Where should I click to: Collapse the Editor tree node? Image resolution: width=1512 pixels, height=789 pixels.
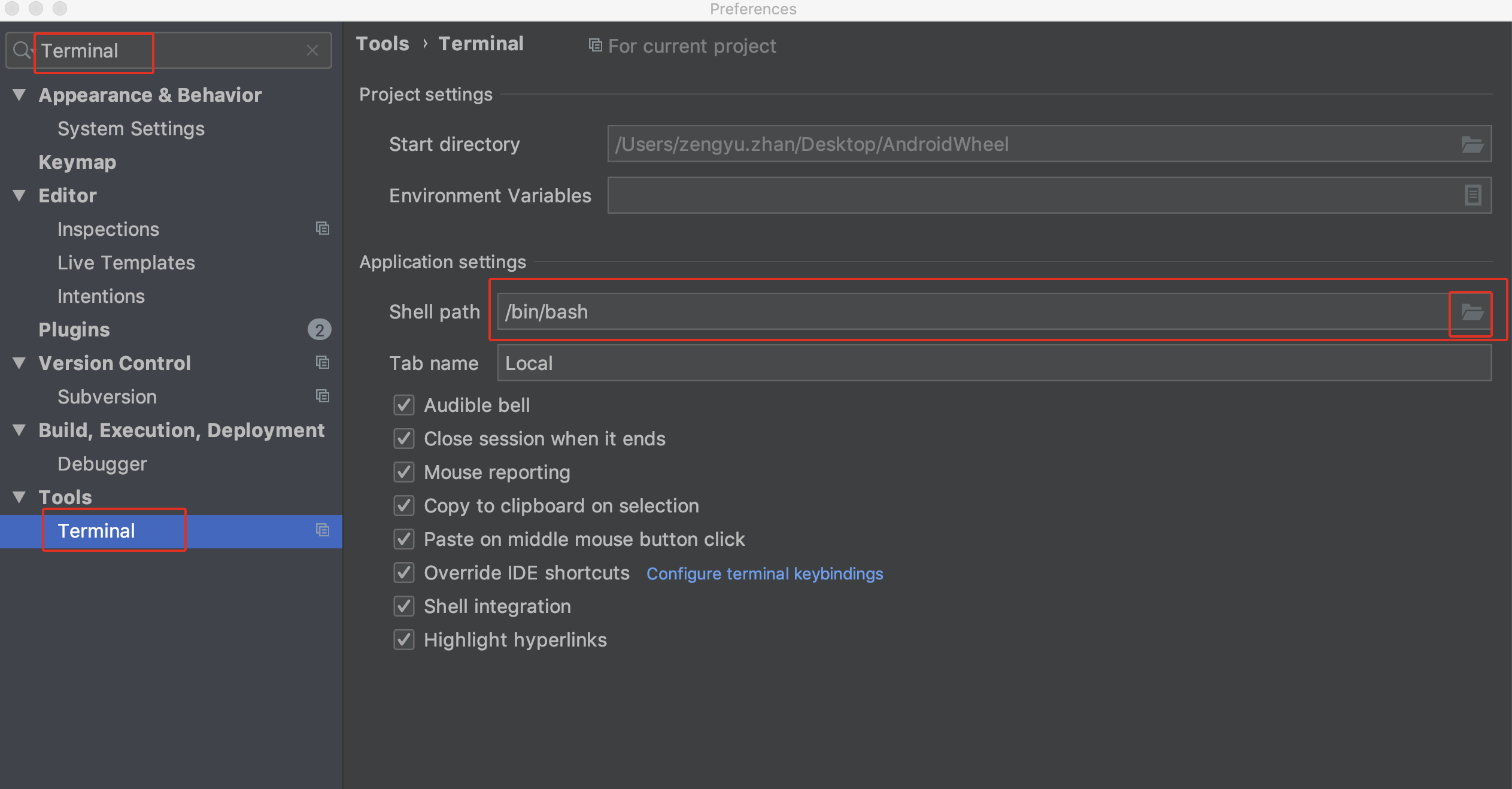[x=19, y=195]
